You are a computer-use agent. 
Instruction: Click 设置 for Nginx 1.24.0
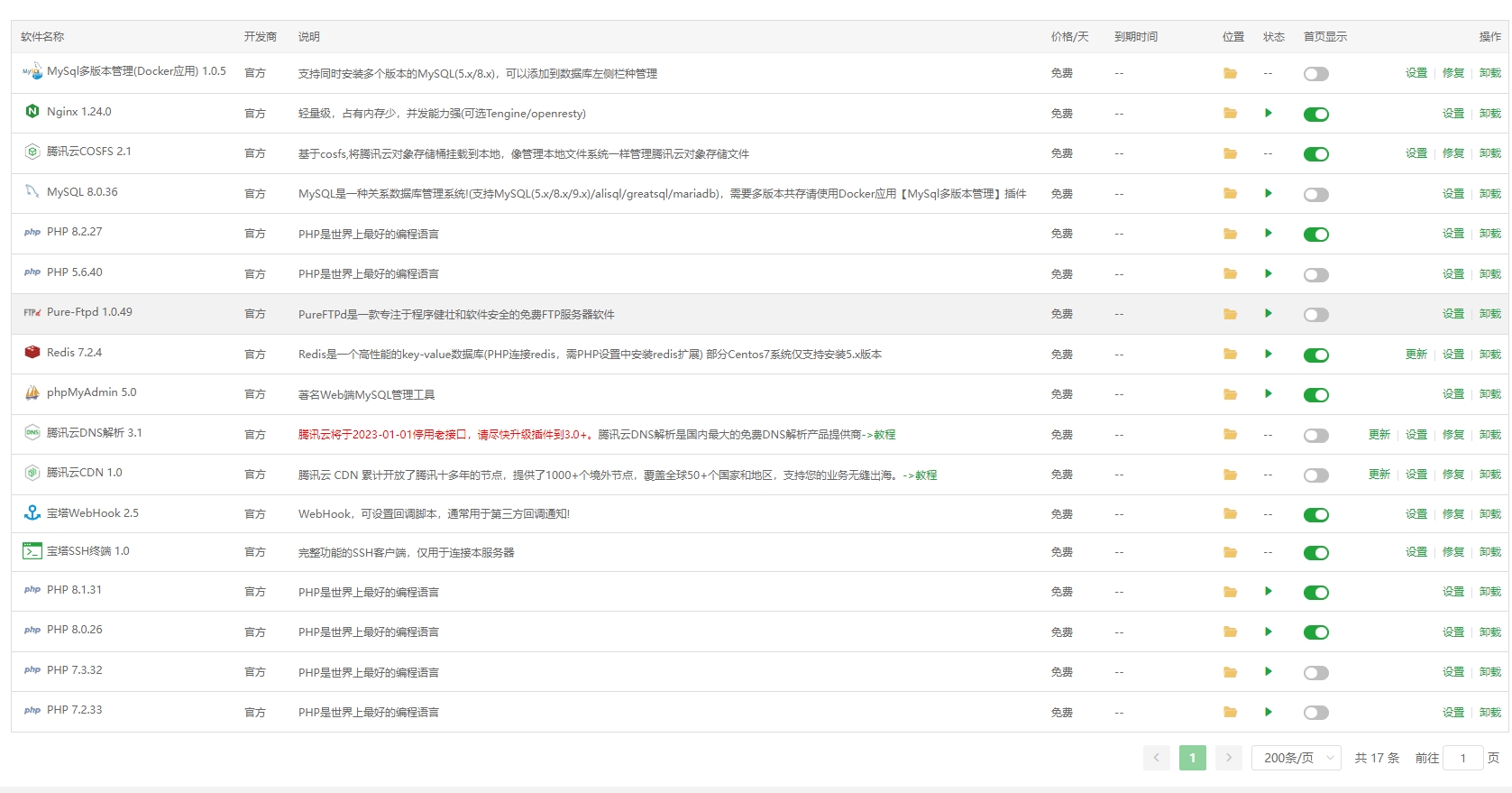1453,114
